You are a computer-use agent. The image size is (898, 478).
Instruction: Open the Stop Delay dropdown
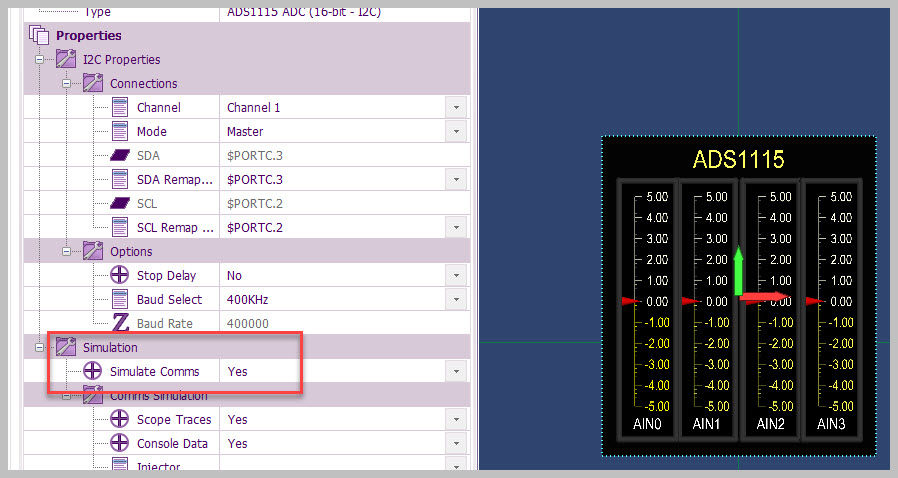click(456, 275)
